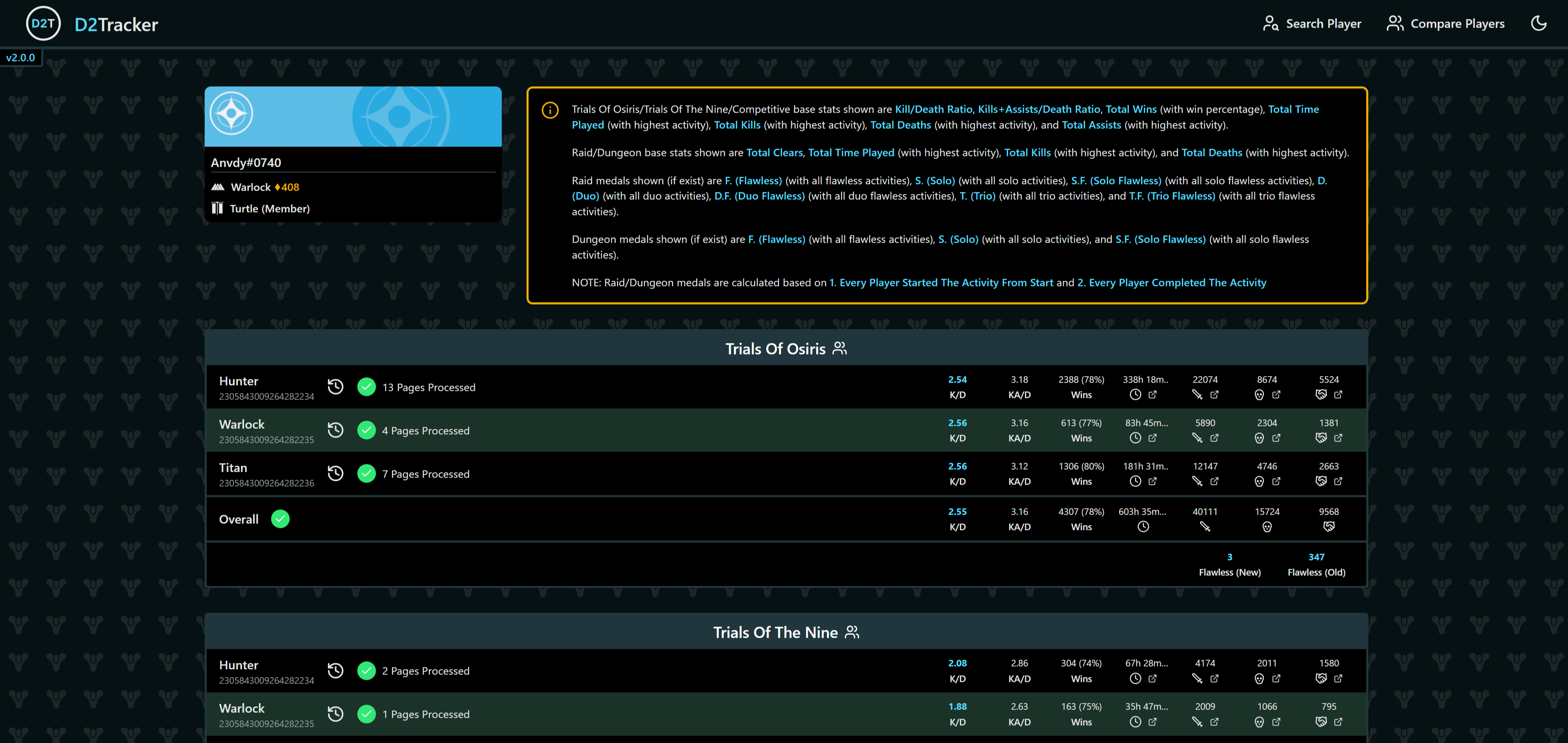Click the history icon next to Warlock character
The width and height of the screenshot is (1568, 743).
point(335,429)
